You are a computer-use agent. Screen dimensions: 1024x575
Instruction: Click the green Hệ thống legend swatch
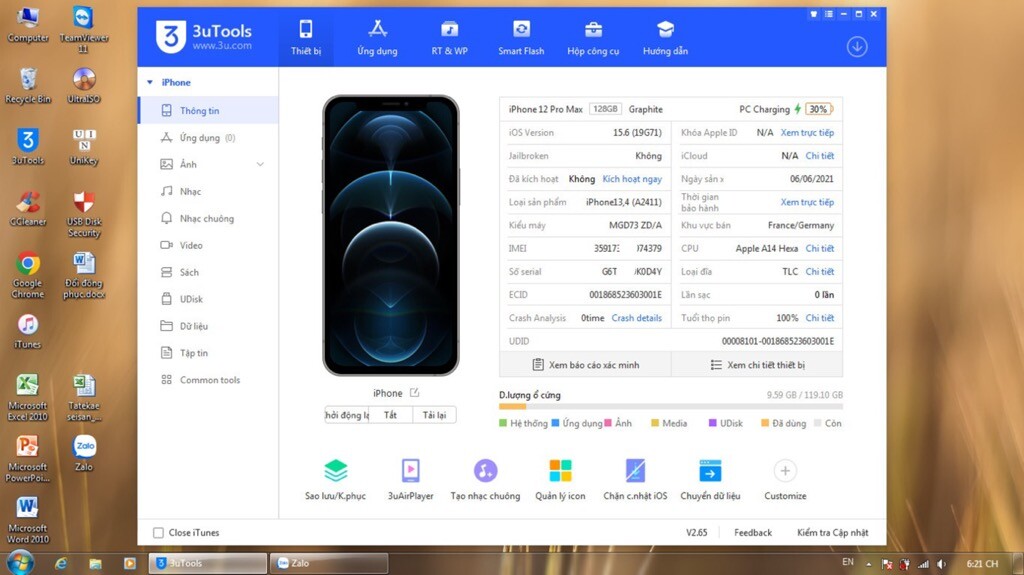503,423
